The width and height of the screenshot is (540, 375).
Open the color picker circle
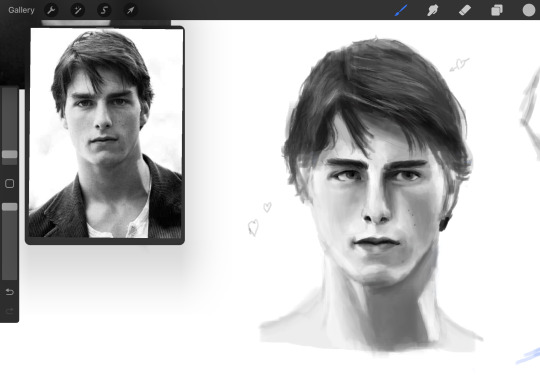click(529, 10)
